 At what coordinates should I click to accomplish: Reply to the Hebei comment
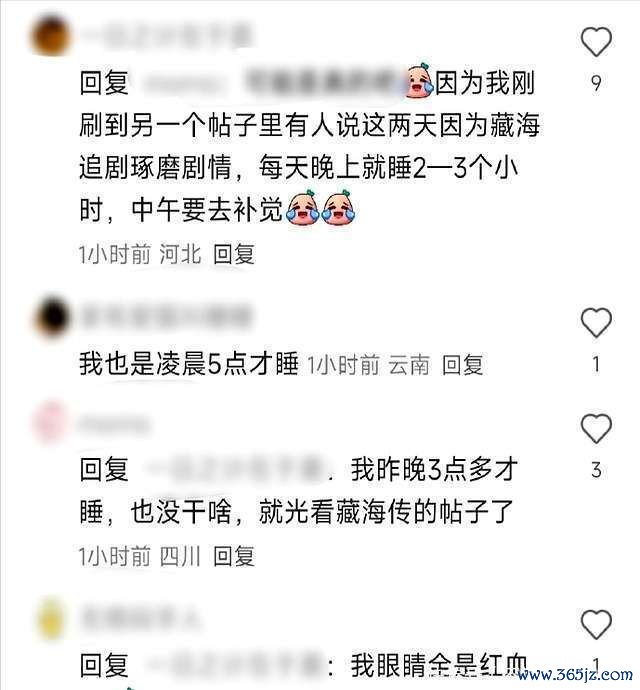click(234, 254)
